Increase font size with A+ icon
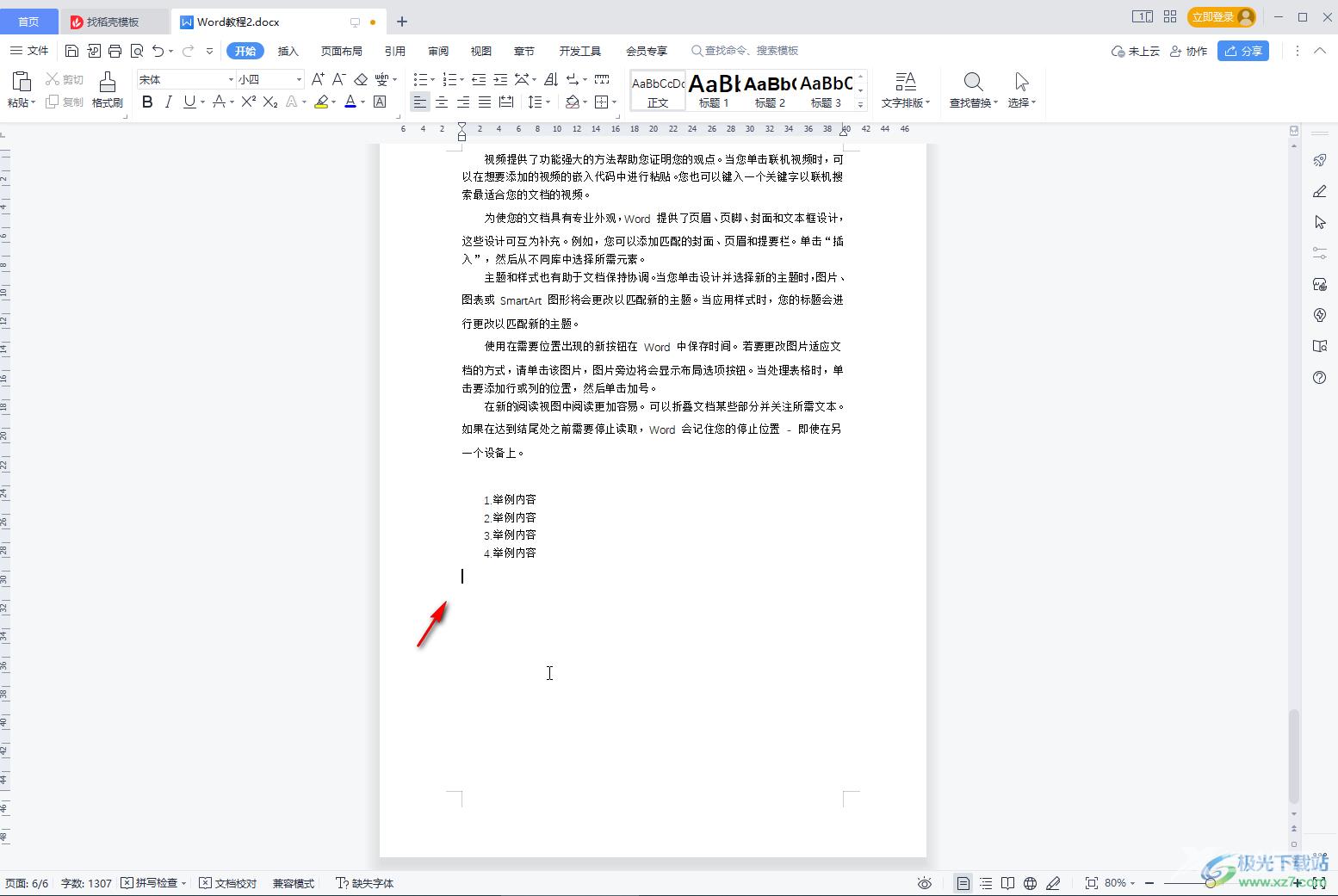 point(318,79)
